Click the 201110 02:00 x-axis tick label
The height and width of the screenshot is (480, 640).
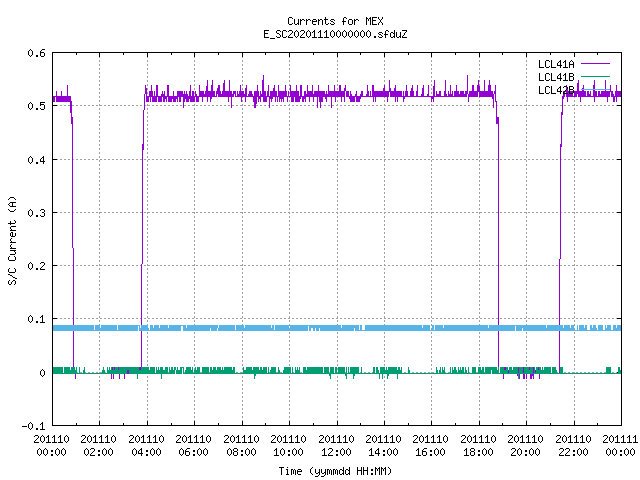[x=98, y=446]
